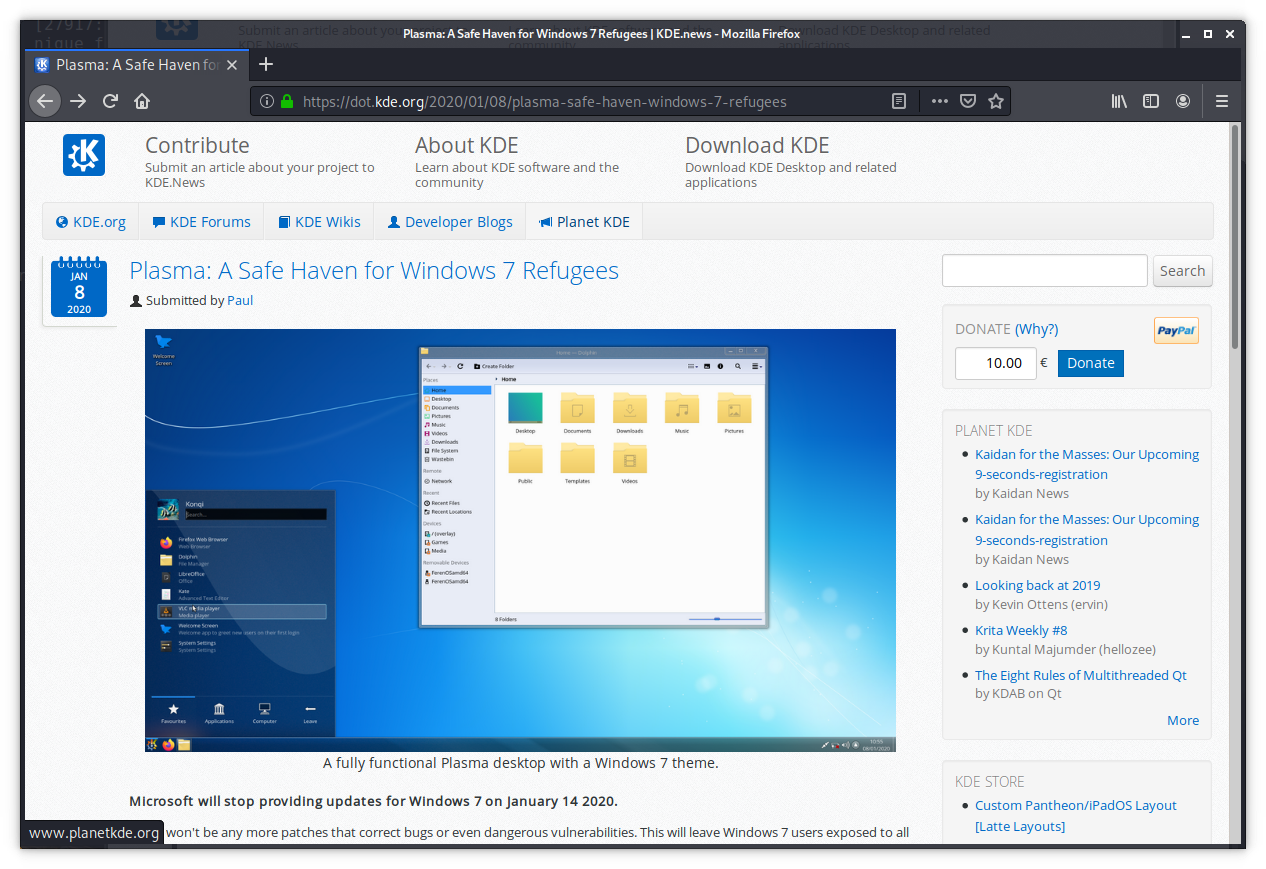
Task: Open the Firefox hamburger menu
Action: (x=1221, y=101)
